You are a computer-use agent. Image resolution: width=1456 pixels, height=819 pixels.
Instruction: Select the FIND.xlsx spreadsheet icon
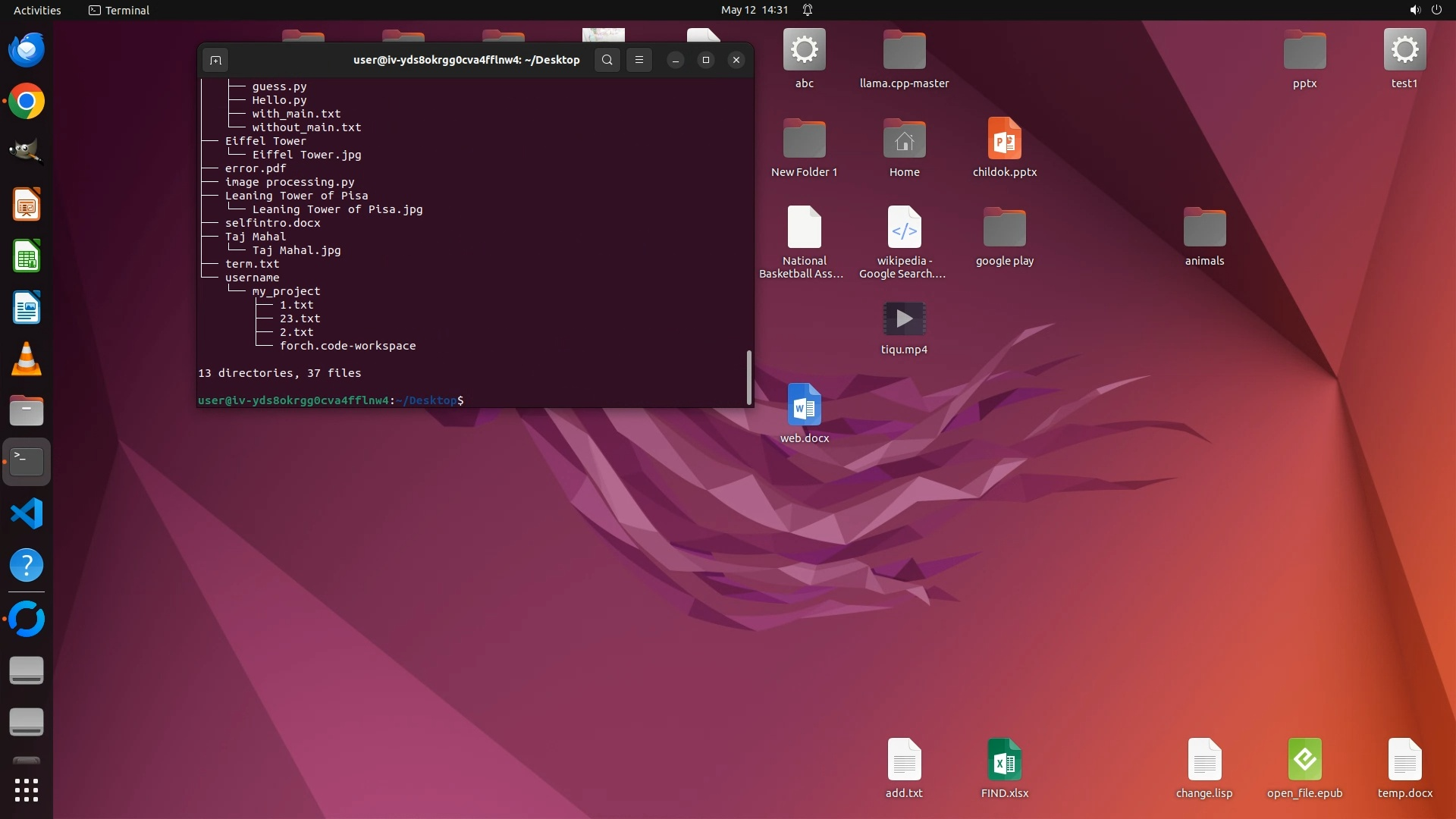click(x=1004, y=760)
